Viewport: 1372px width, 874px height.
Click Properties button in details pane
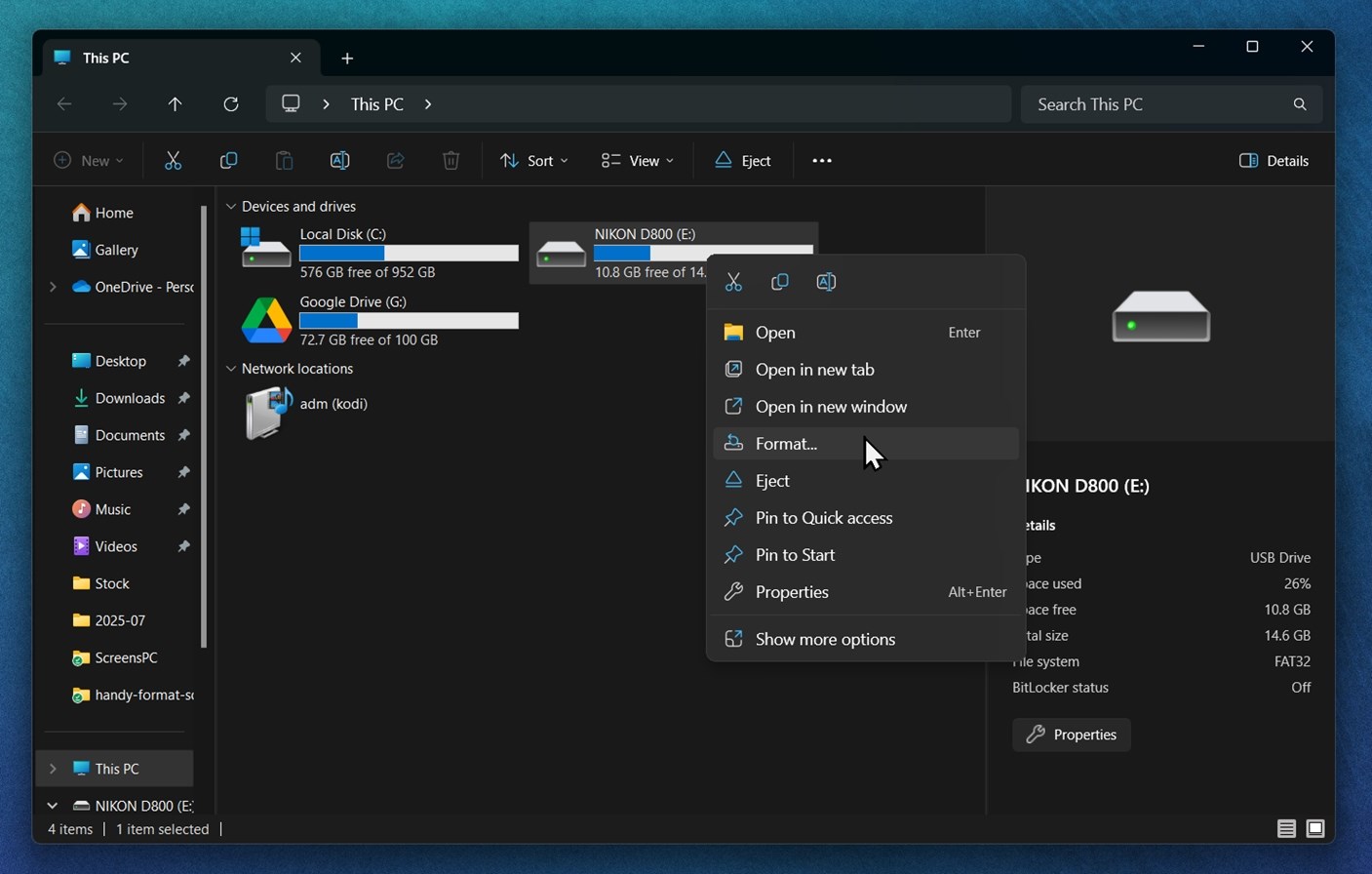point(1072,735)
